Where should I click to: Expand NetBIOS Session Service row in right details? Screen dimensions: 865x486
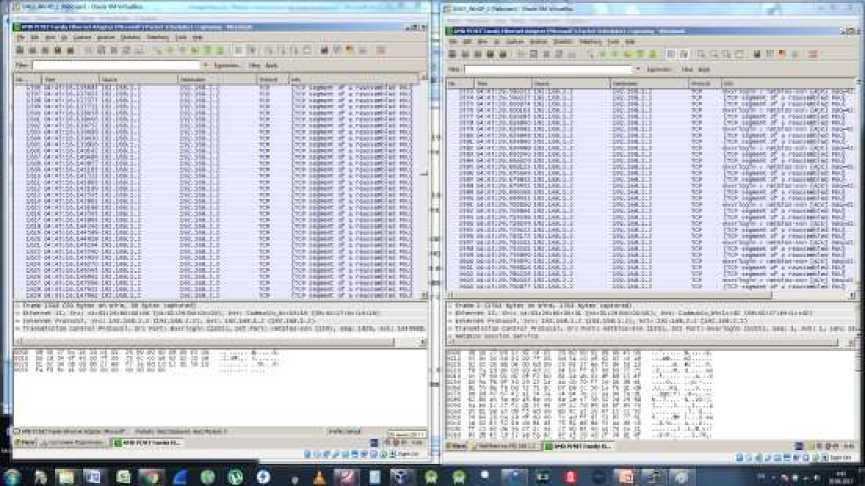coord(451,335)
